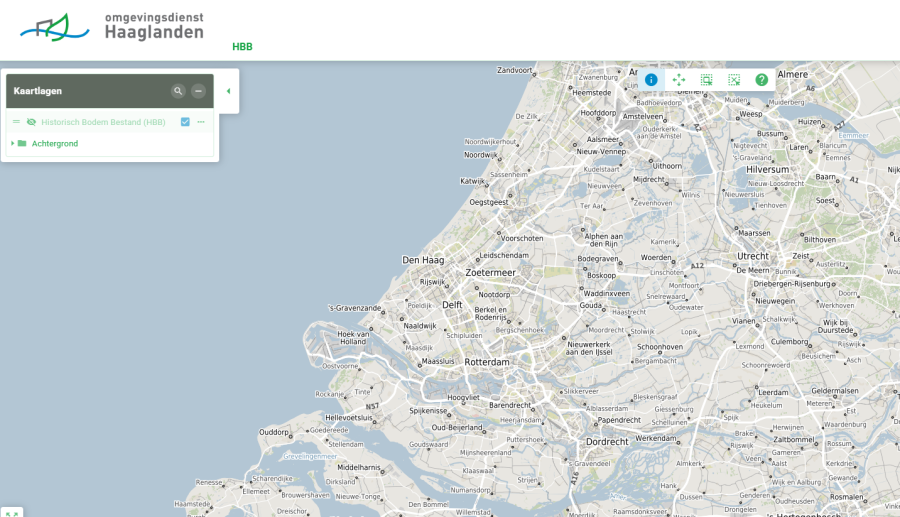Toggle the Historisch Bodem Bestand eye icon
900x517 pixels.
tap(32, 122)
